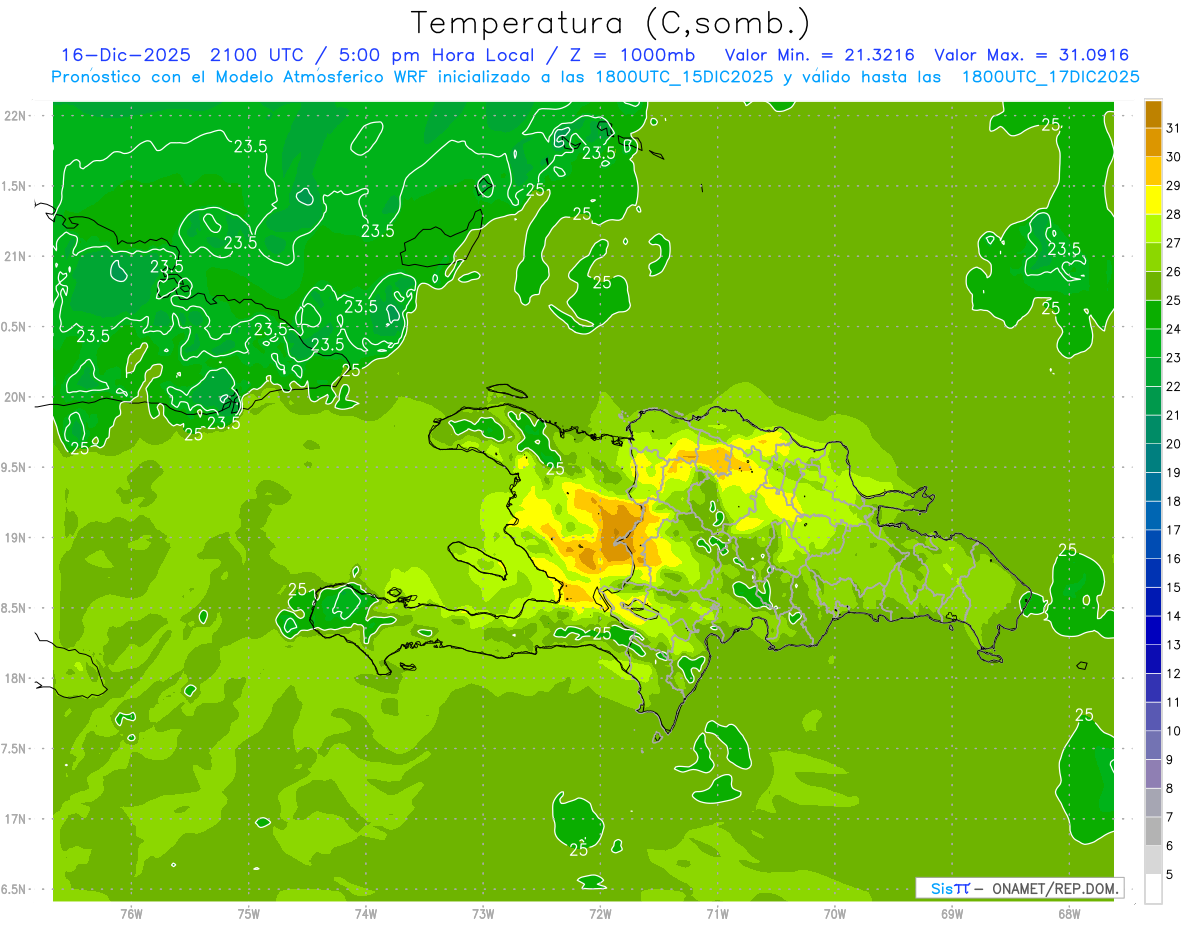Click the colorbar label "30"
Viewport: 1200px width, 927px height.
[x=1173, y=157]
